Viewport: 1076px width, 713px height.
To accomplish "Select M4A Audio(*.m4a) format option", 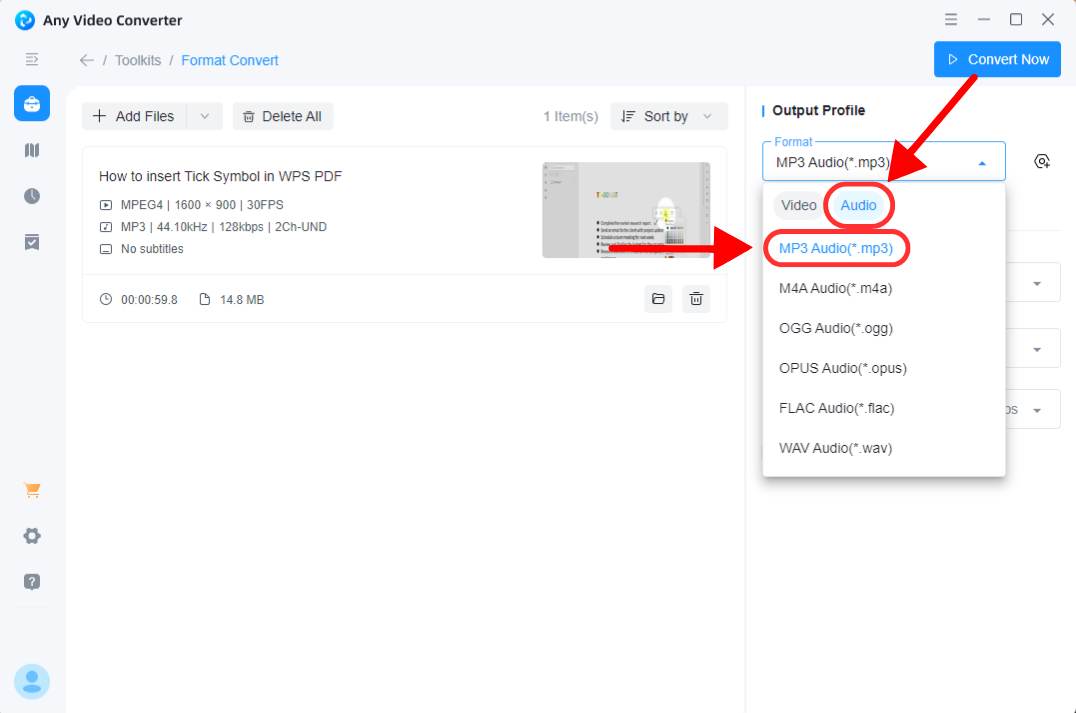I will [x=835, y=288].
